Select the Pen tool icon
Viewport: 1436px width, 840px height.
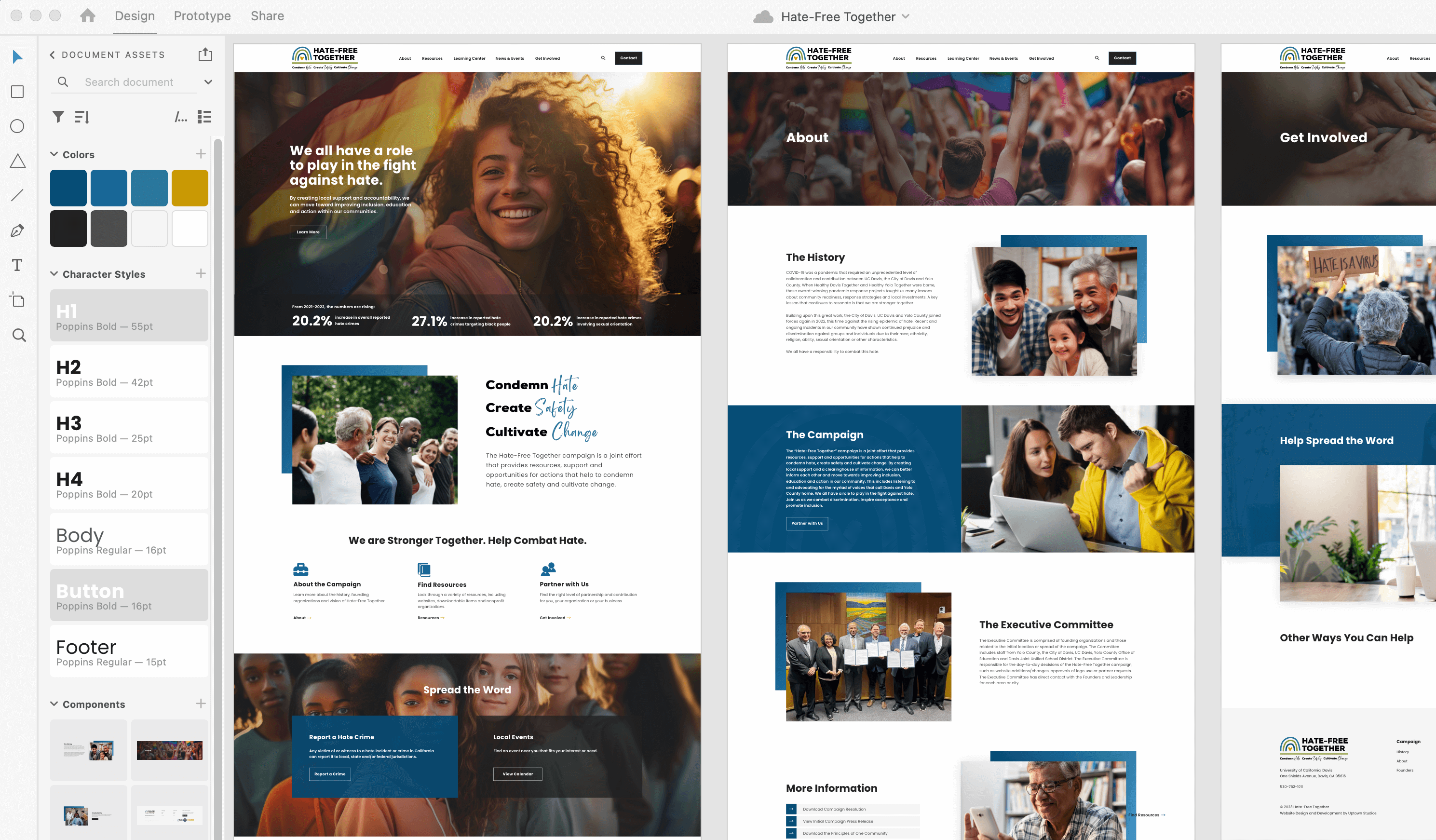click(x=17, y=231)
